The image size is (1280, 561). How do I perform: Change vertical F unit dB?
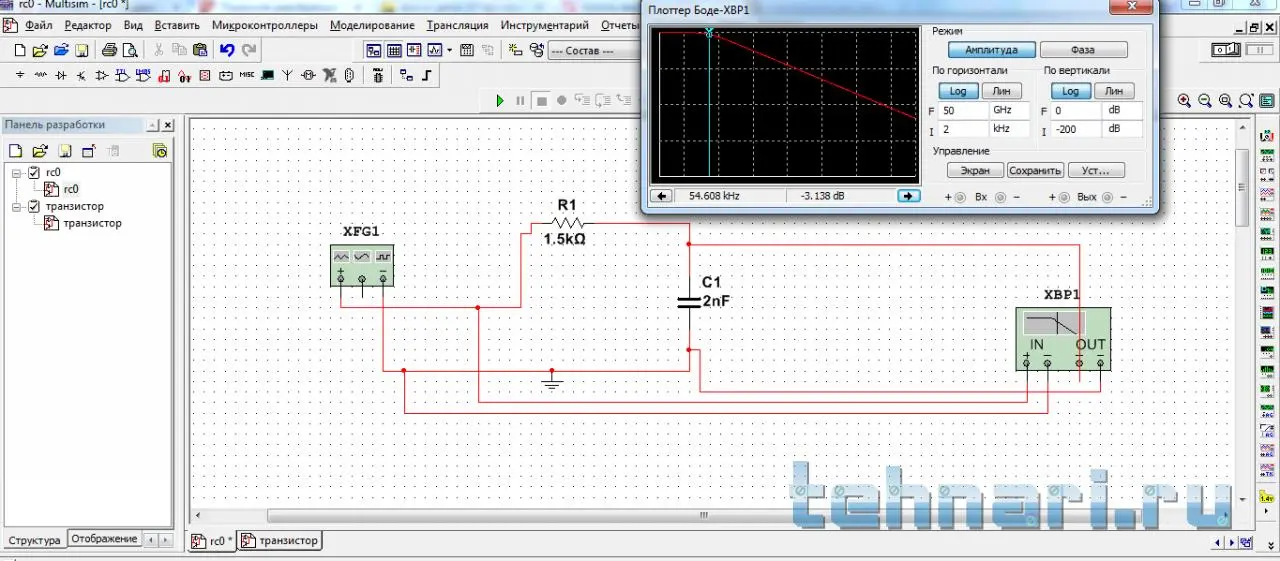click(x=1122, y=110)
